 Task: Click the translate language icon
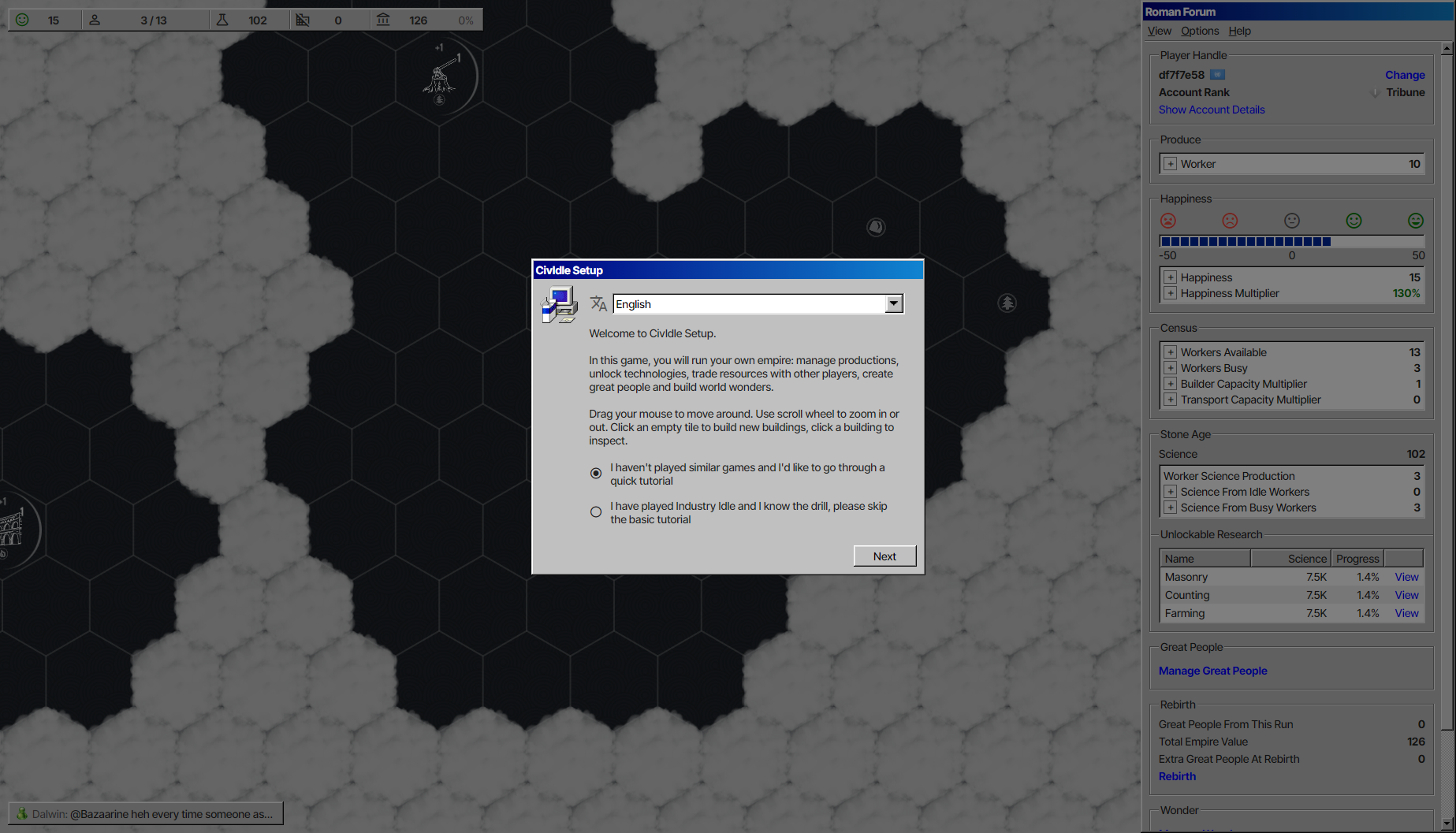click(x=598, y=304)
